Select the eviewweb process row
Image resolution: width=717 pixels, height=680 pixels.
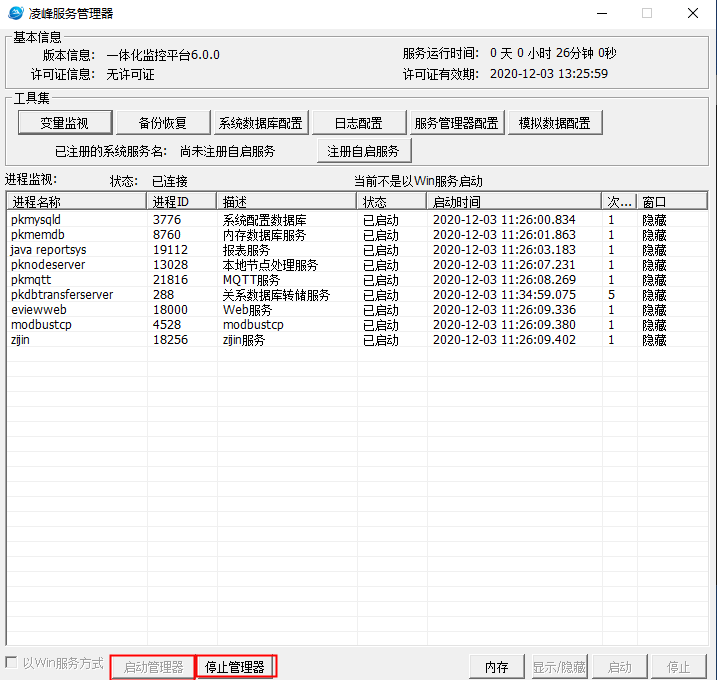point(358,310)
